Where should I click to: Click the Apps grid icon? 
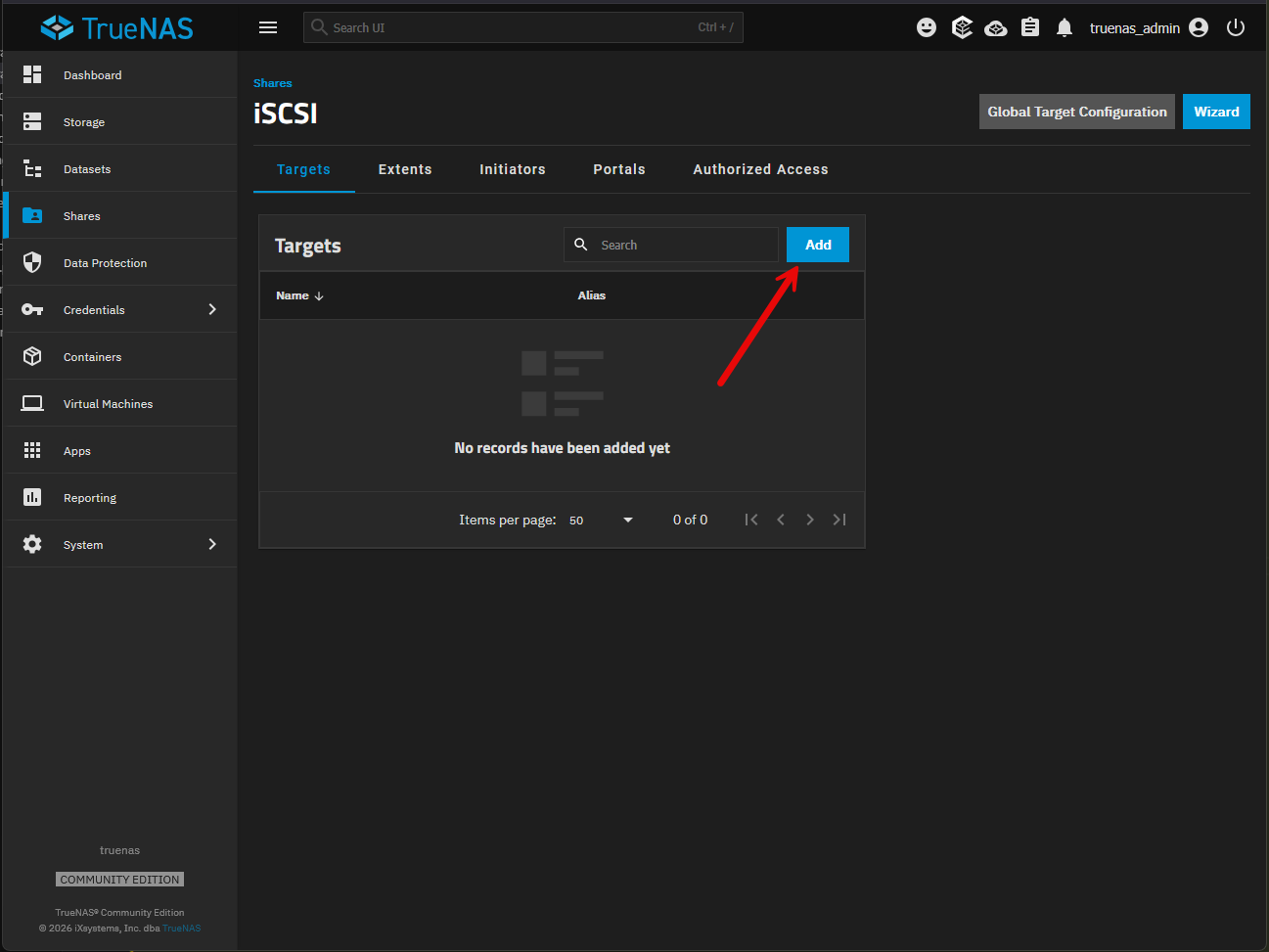pos(32,450)
